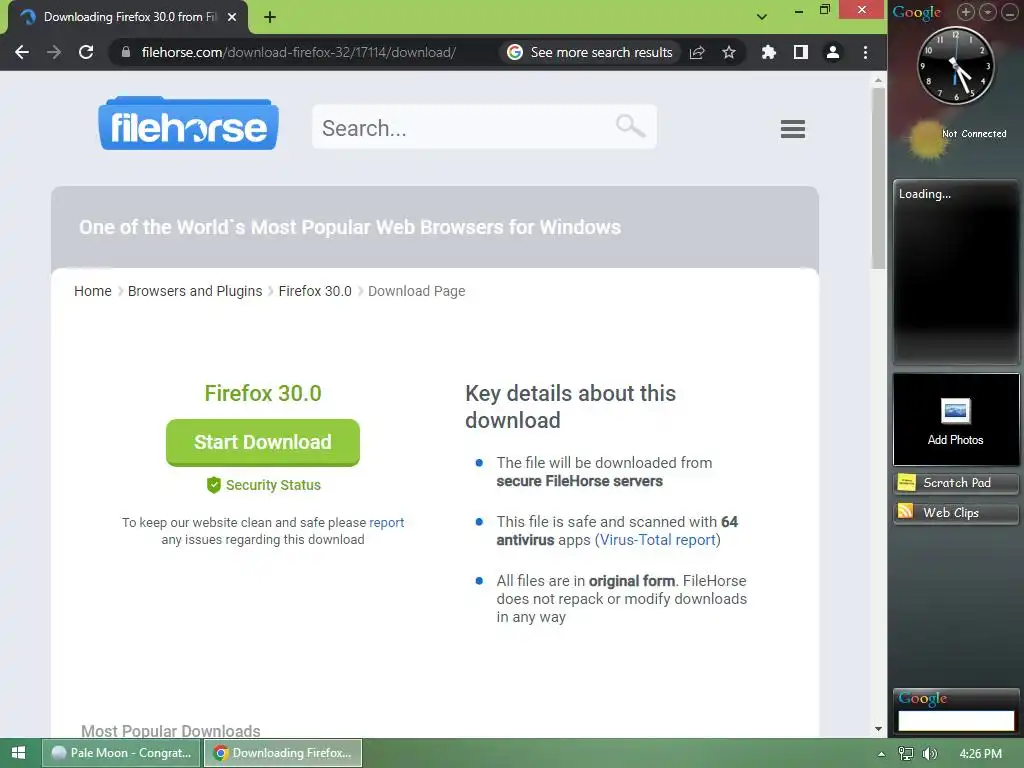This screenshot has width=1024, height=768.
Task: Open the tab search chevron dropdown
Action: coord(761,17)
